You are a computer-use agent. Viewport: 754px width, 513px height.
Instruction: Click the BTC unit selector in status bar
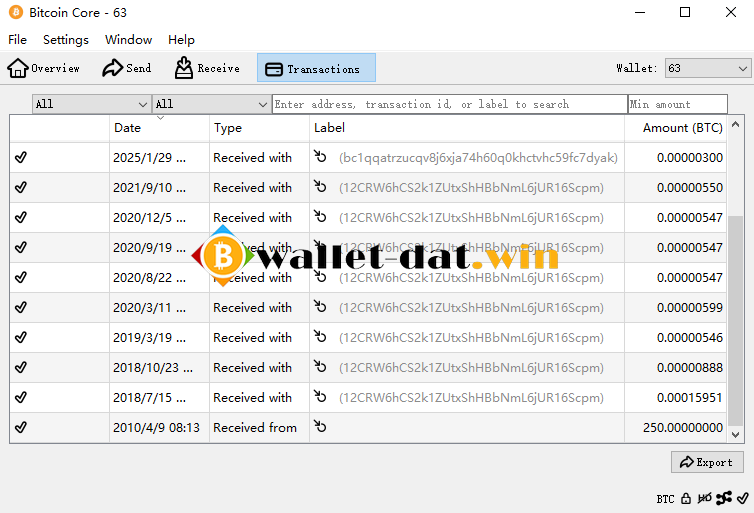click(666, 499)
